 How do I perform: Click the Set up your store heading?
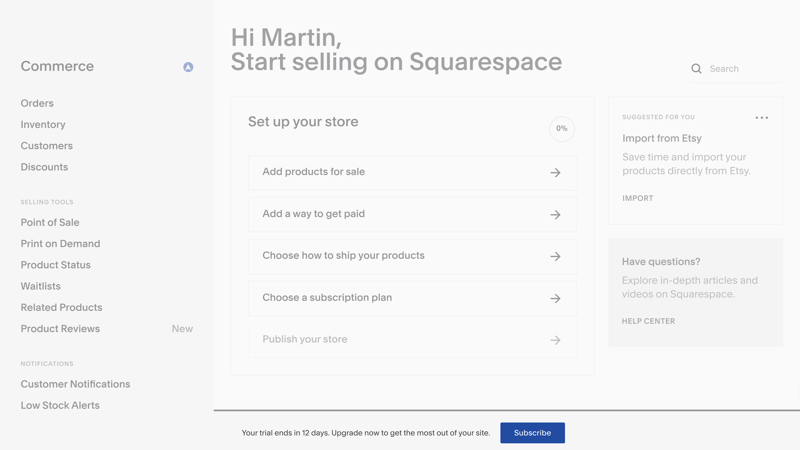tap(303, 122)
